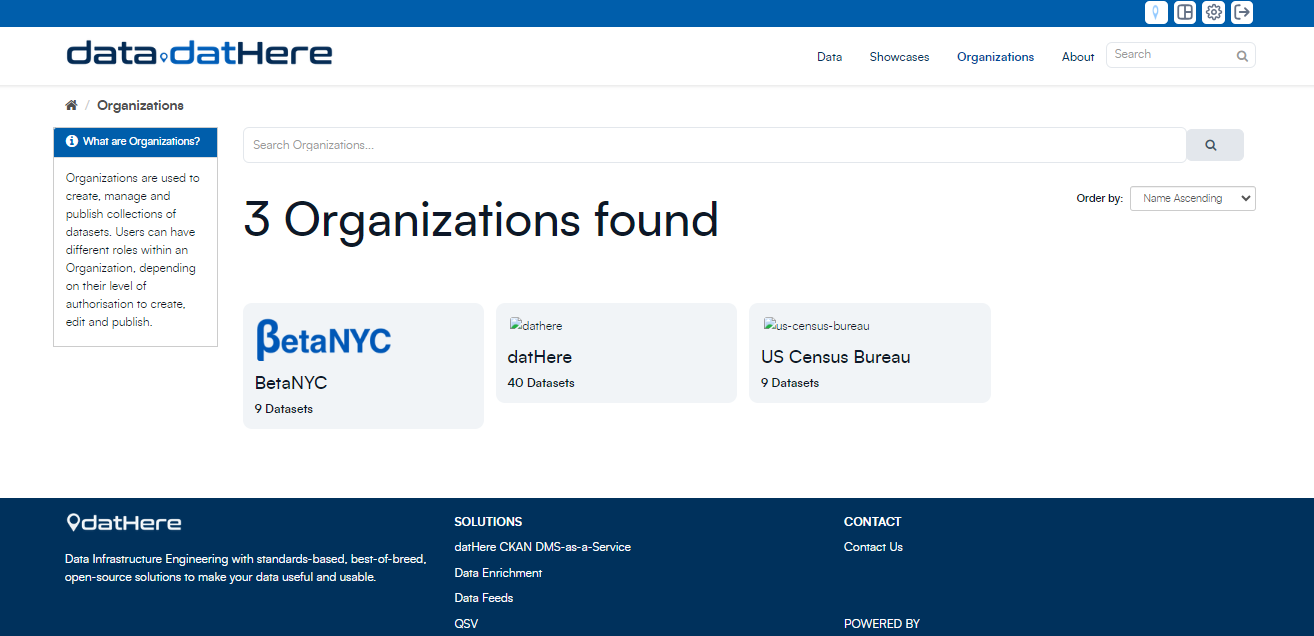Screen dimensions: 1314x636
Task: Open the About page
Action: 1077,57
